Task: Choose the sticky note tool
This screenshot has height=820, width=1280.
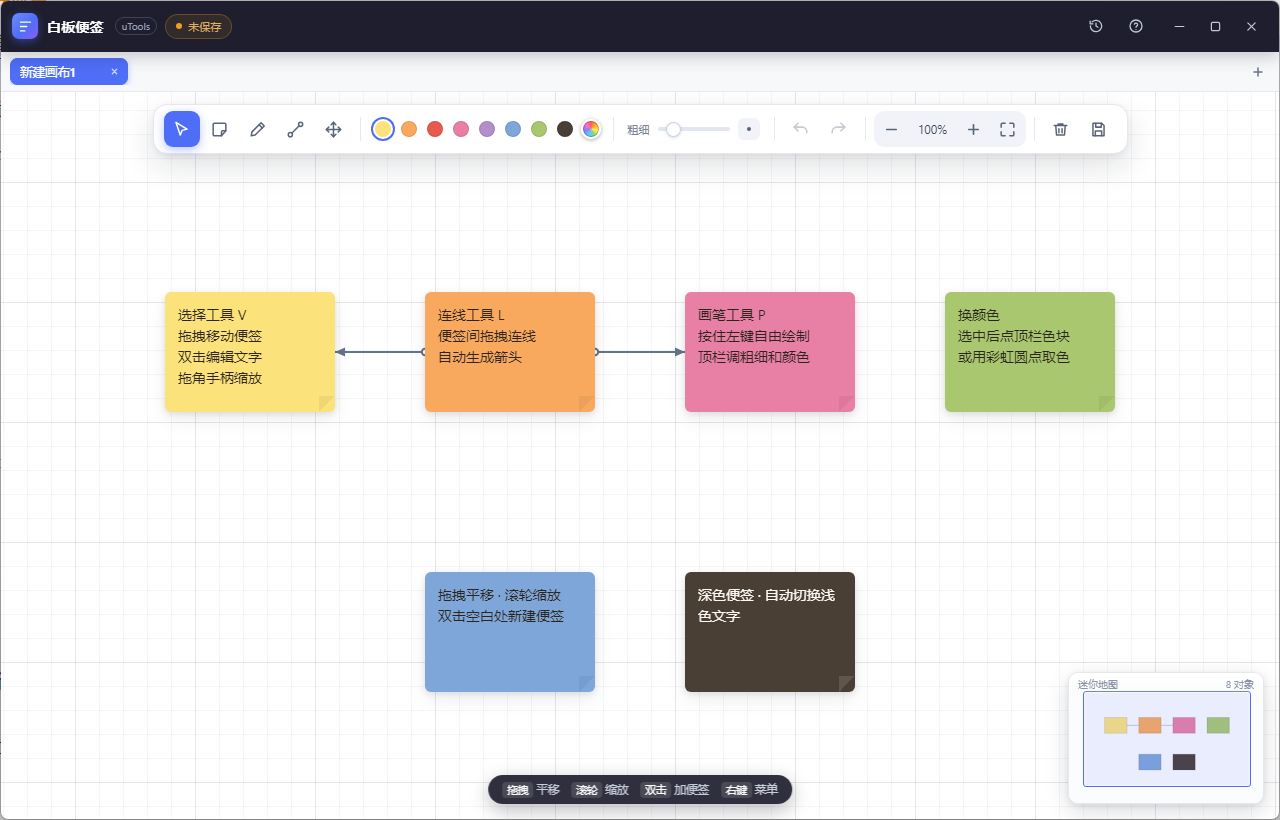Action: tap(220, 129)
